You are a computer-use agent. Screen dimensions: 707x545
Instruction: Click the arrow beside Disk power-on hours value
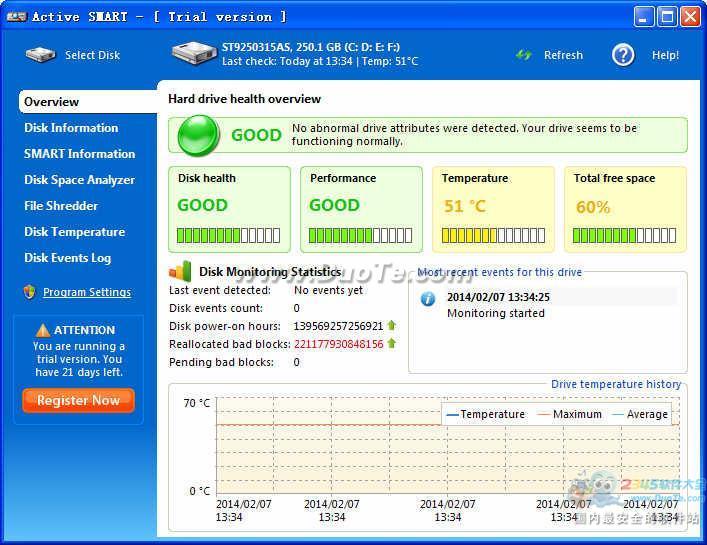click(x=391, y=325)
